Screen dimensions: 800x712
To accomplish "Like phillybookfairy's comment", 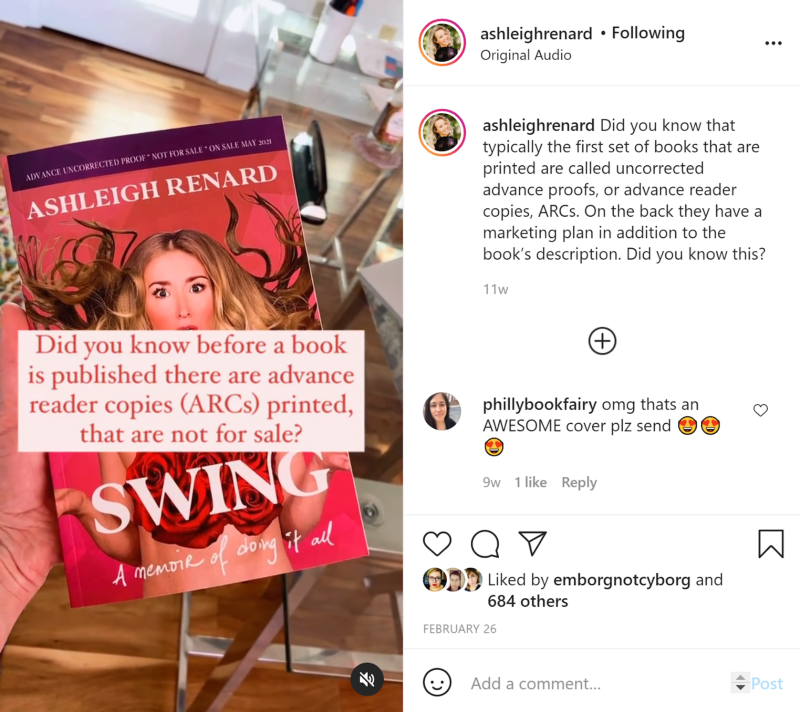I will [x=760, y=410].
